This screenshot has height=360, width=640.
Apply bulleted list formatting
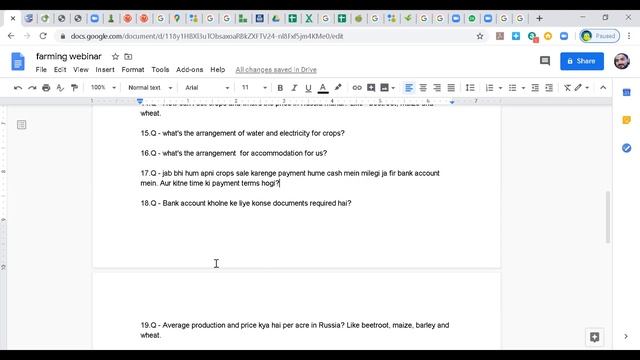[512, 88]
